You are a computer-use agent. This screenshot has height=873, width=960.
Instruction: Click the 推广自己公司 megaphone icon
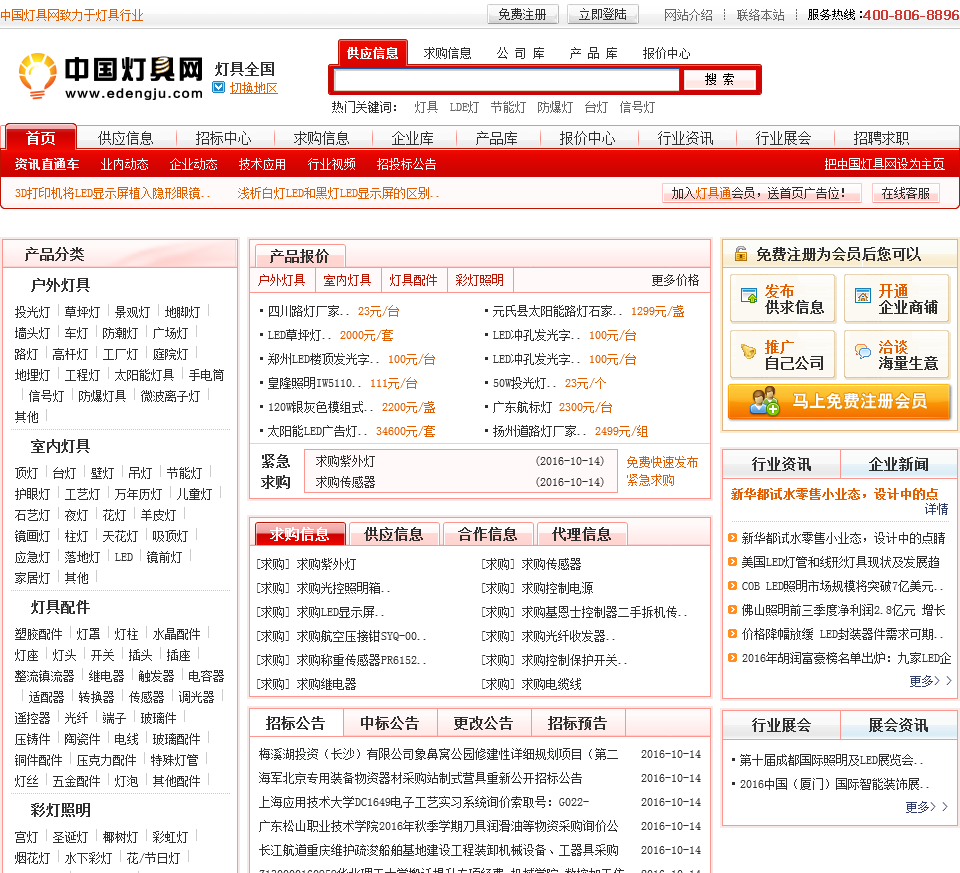pos(749,351)
